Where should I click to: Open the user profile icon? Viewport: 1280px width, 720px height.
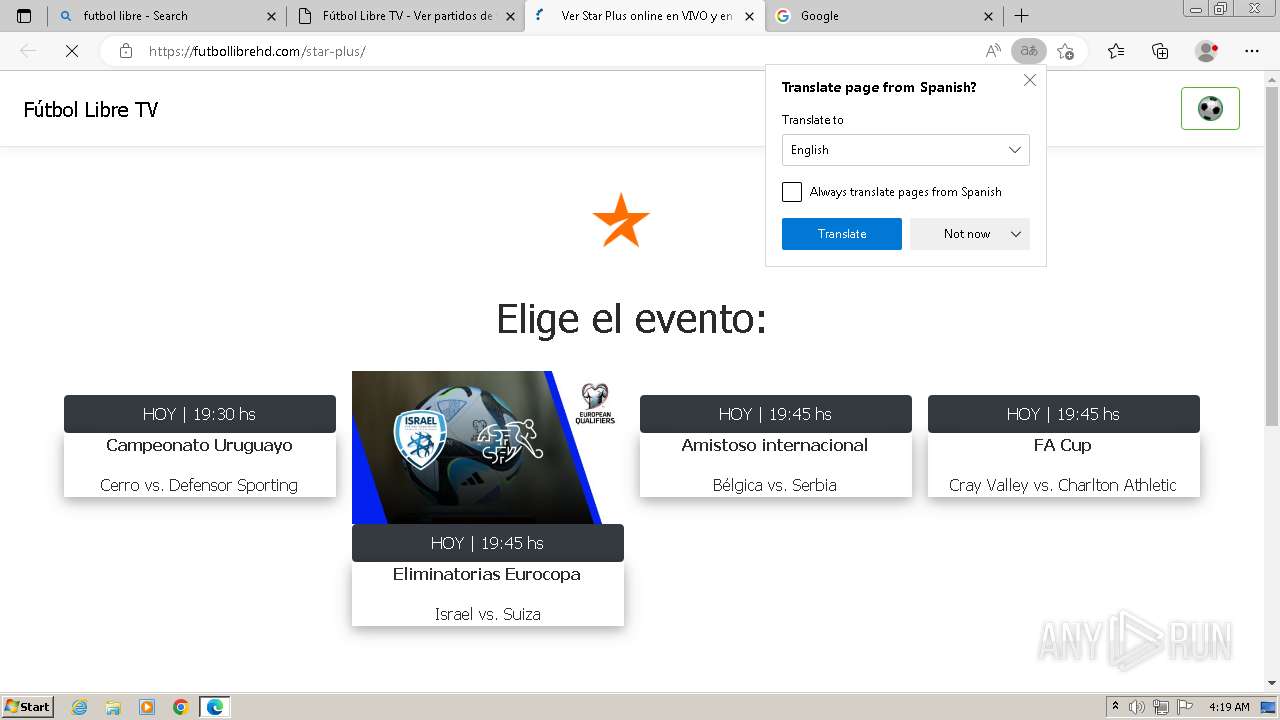click(1207, 51)
